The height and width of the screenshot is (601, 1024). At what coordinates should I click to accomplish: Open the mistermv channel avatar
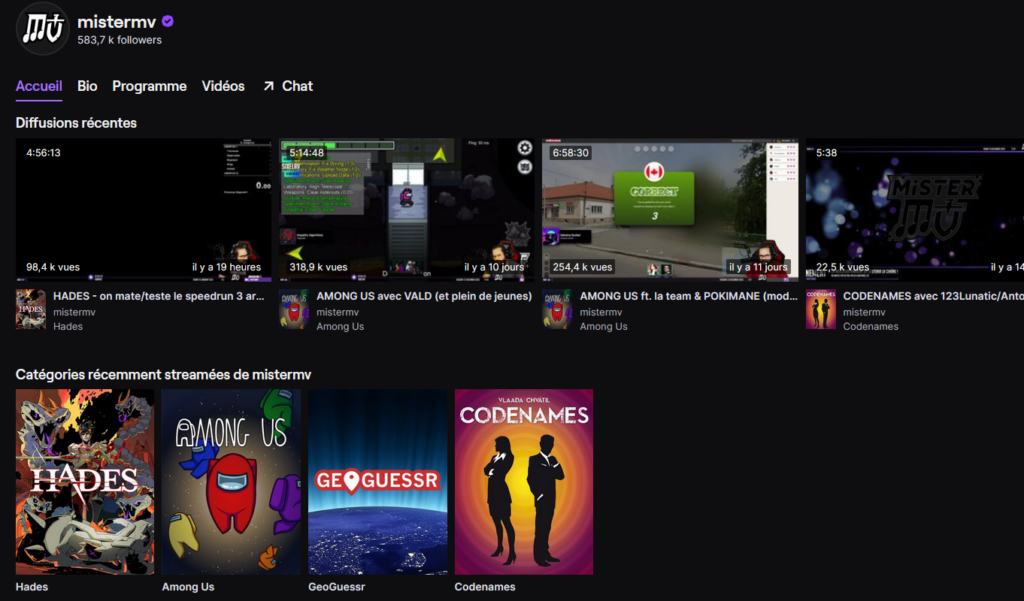coord(42,29)
